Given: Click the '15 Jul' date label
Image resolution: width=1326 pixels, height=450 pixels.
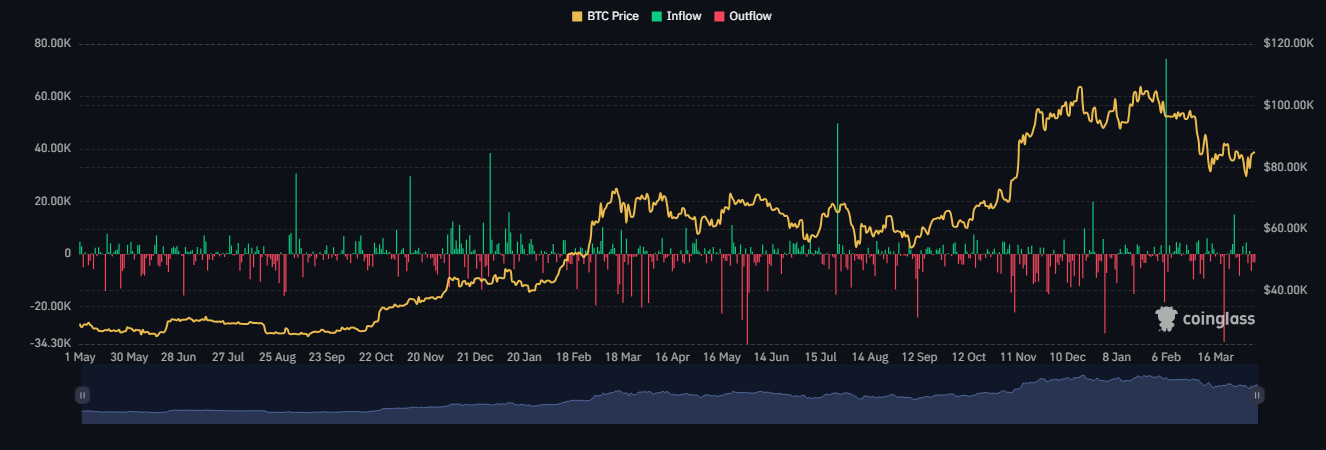Looking at the screenshot, I should click(820, 357).
